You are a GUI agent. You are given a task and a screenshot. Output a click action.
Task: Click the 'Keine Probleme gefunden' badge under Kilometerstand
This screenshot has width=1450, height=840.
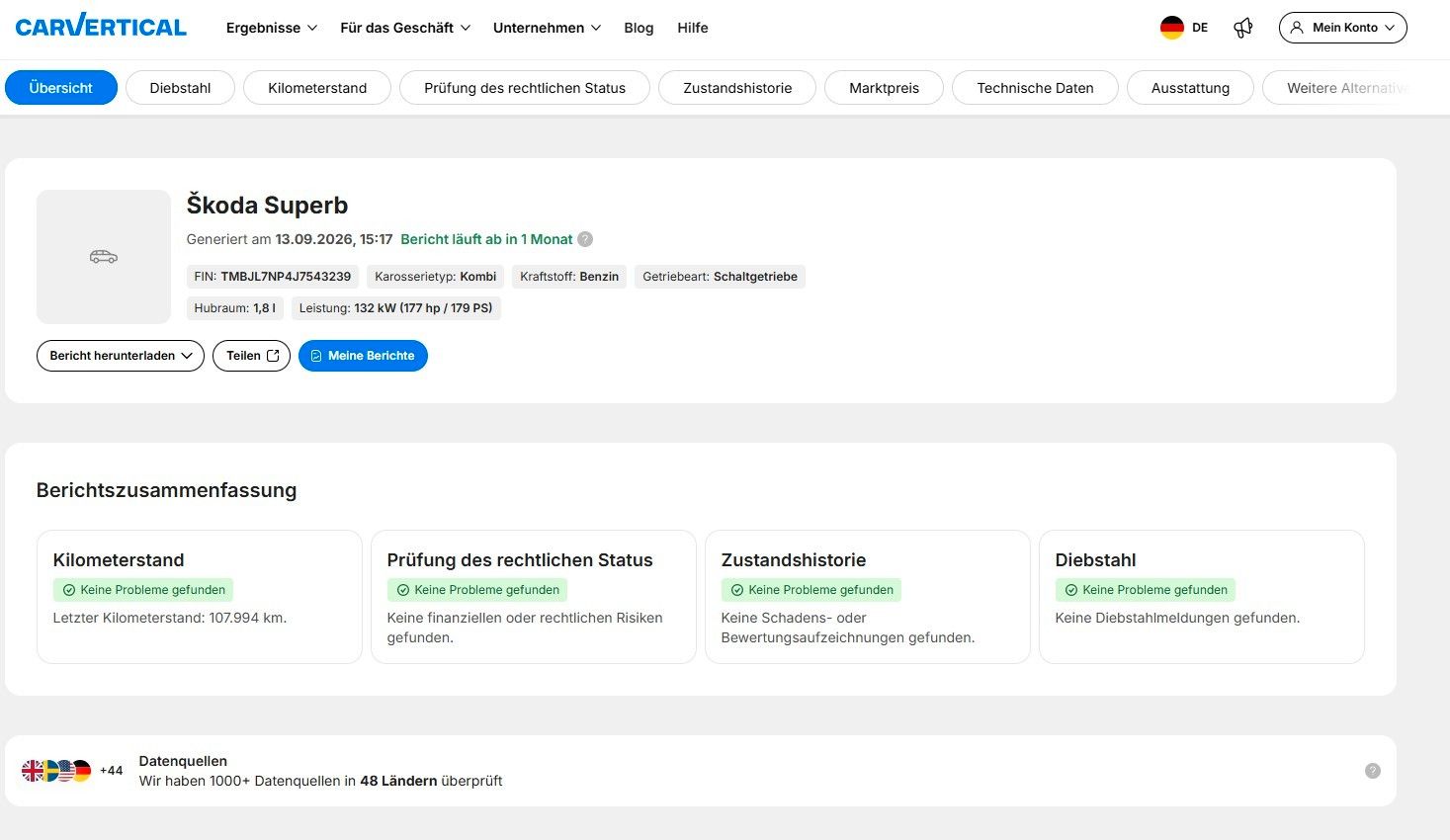pyautogui.click(x=143, y=590)
